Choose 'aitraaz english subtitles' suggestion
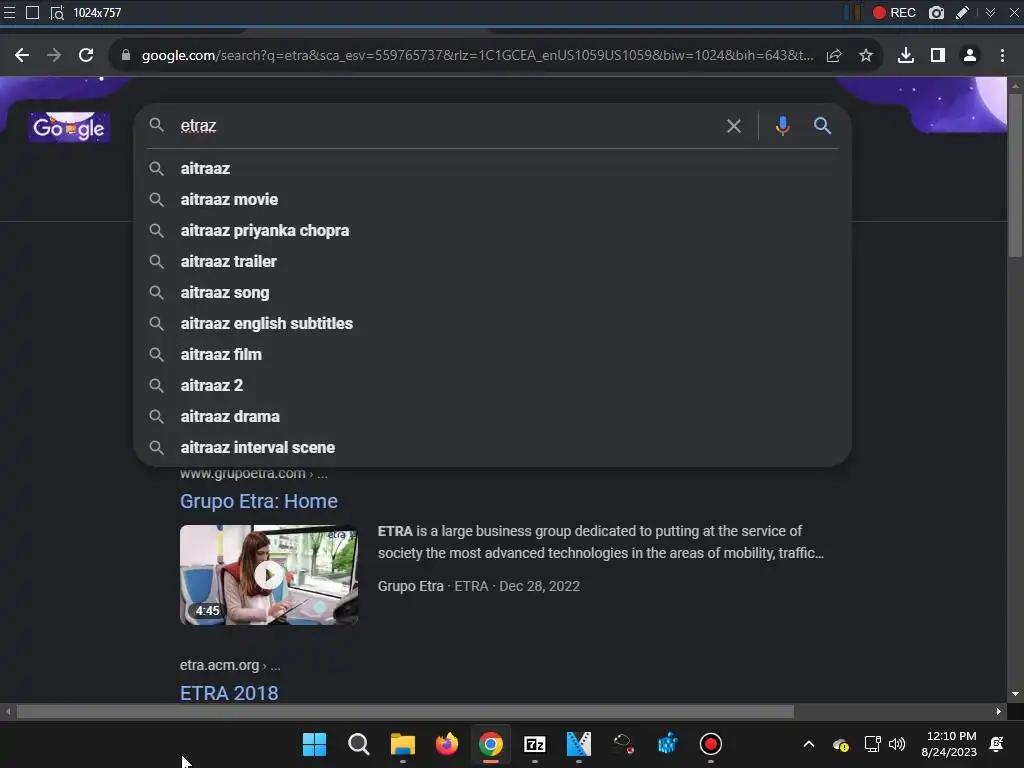Viewport: 1024px width, 768px height. click(492, 323)
